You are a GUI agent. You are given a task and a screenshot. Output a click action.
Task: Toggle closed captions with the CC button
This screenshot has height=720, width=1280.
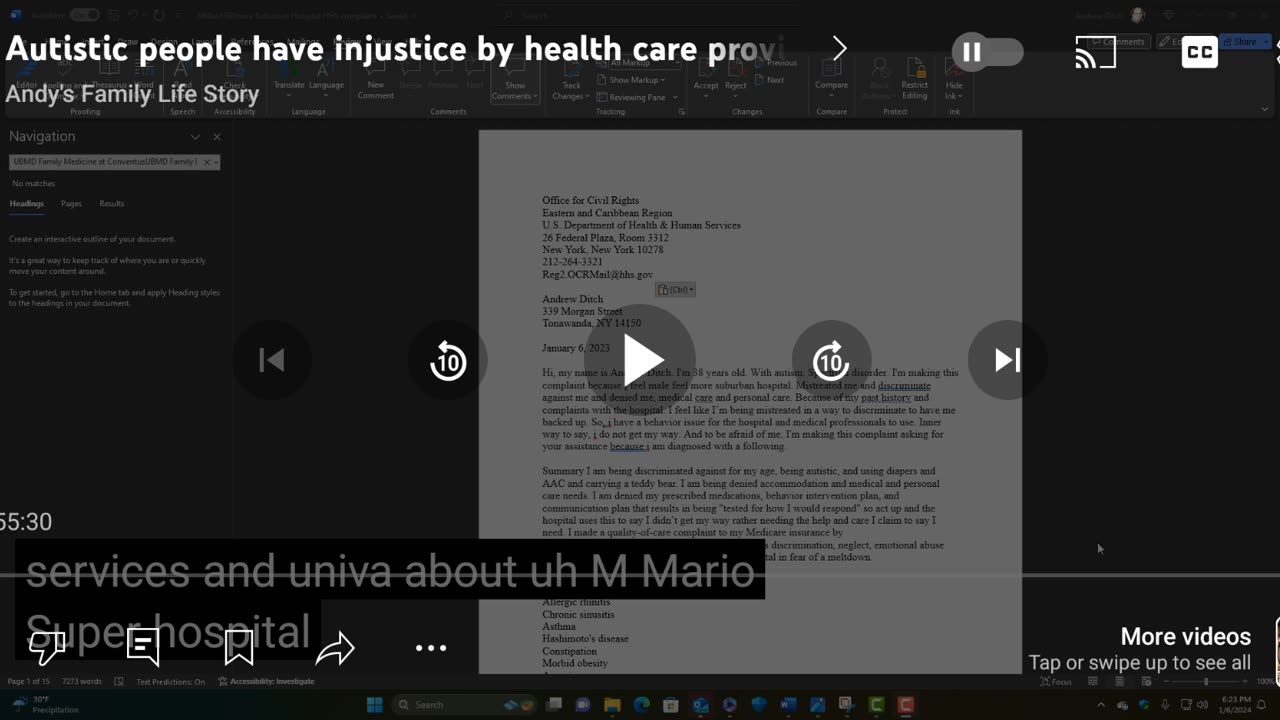[1199, 52]
